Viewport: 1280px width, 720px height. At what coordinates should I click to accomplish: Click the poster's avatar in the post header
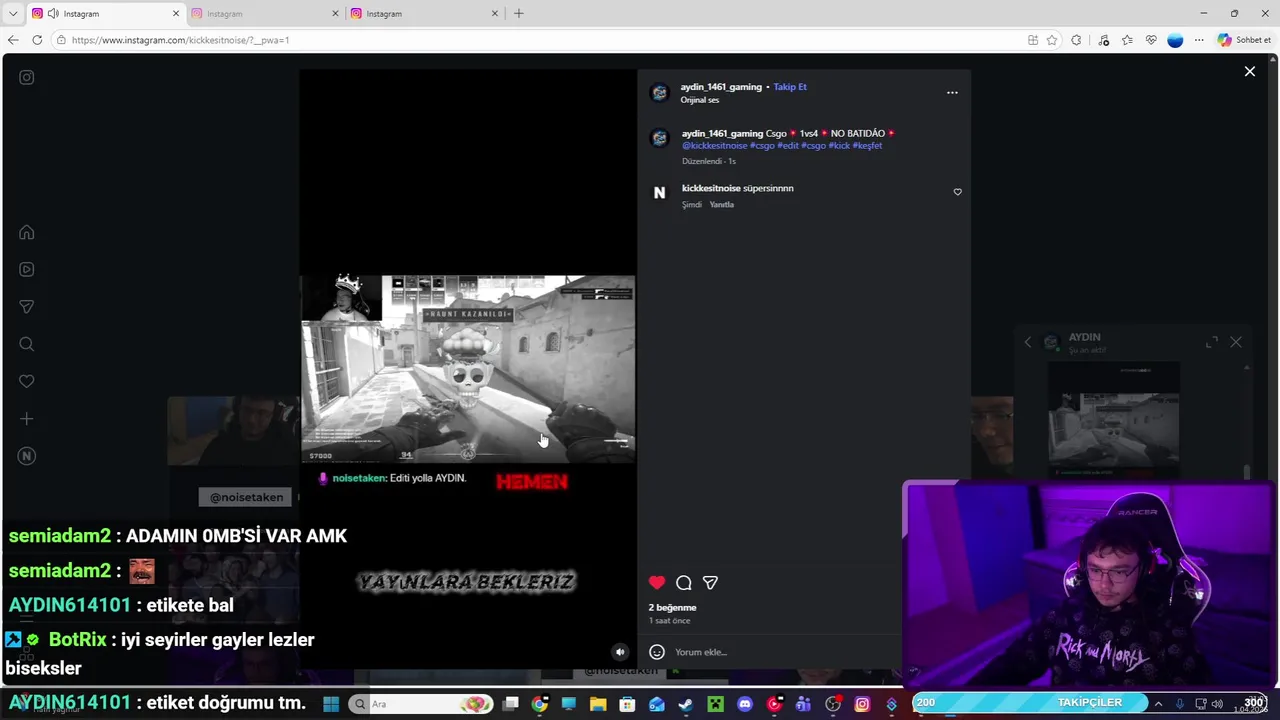click(659, 93)
